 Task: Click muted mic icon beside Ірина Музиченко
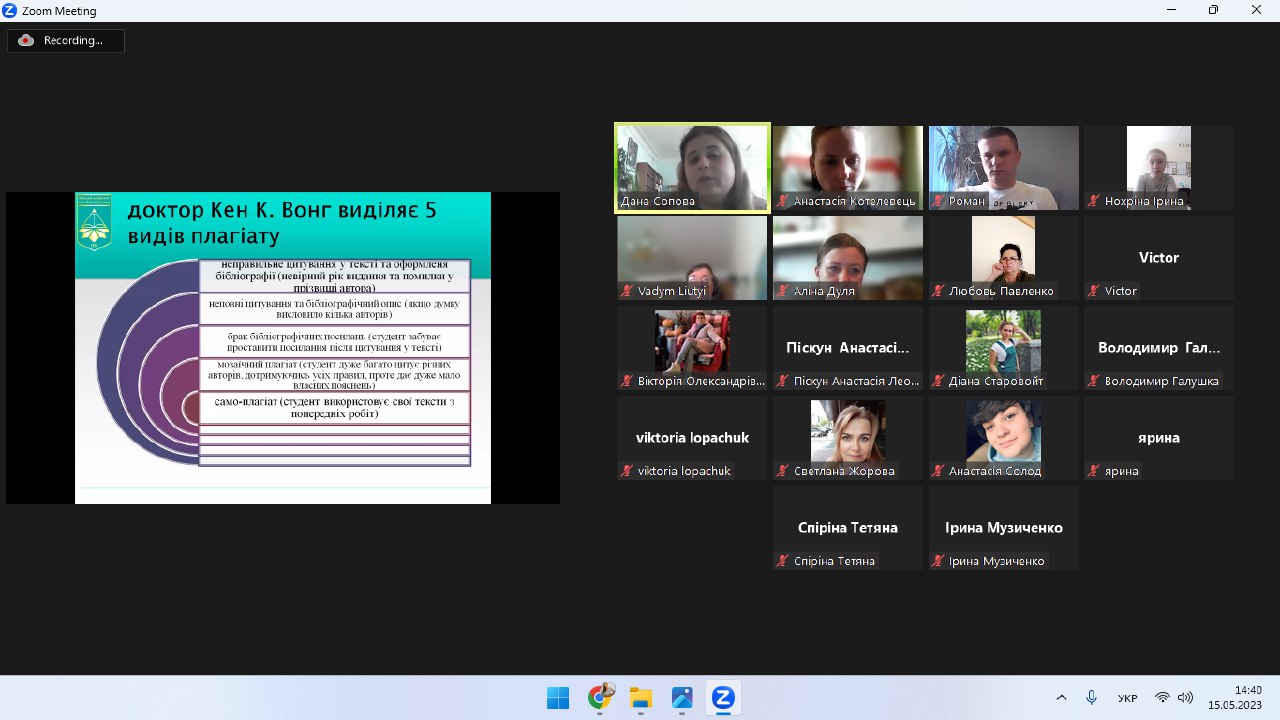tap(939, 561)
